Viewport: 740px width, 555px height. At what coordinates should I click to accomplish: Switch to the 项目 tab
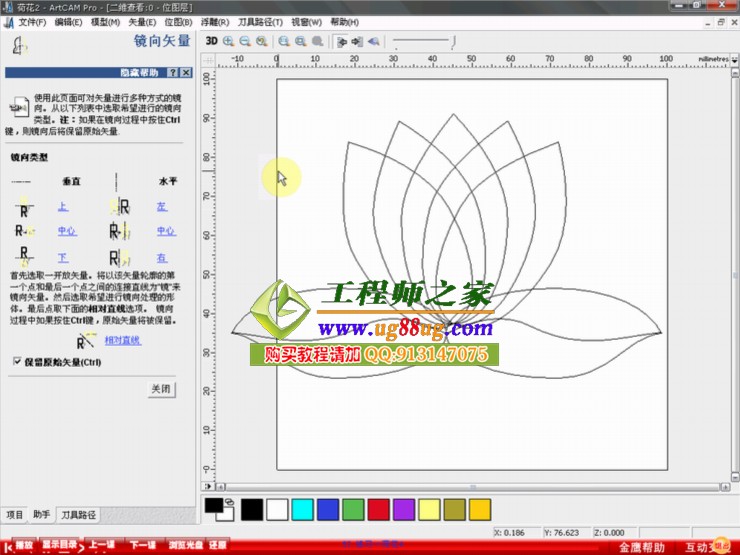tap(14, 515)
